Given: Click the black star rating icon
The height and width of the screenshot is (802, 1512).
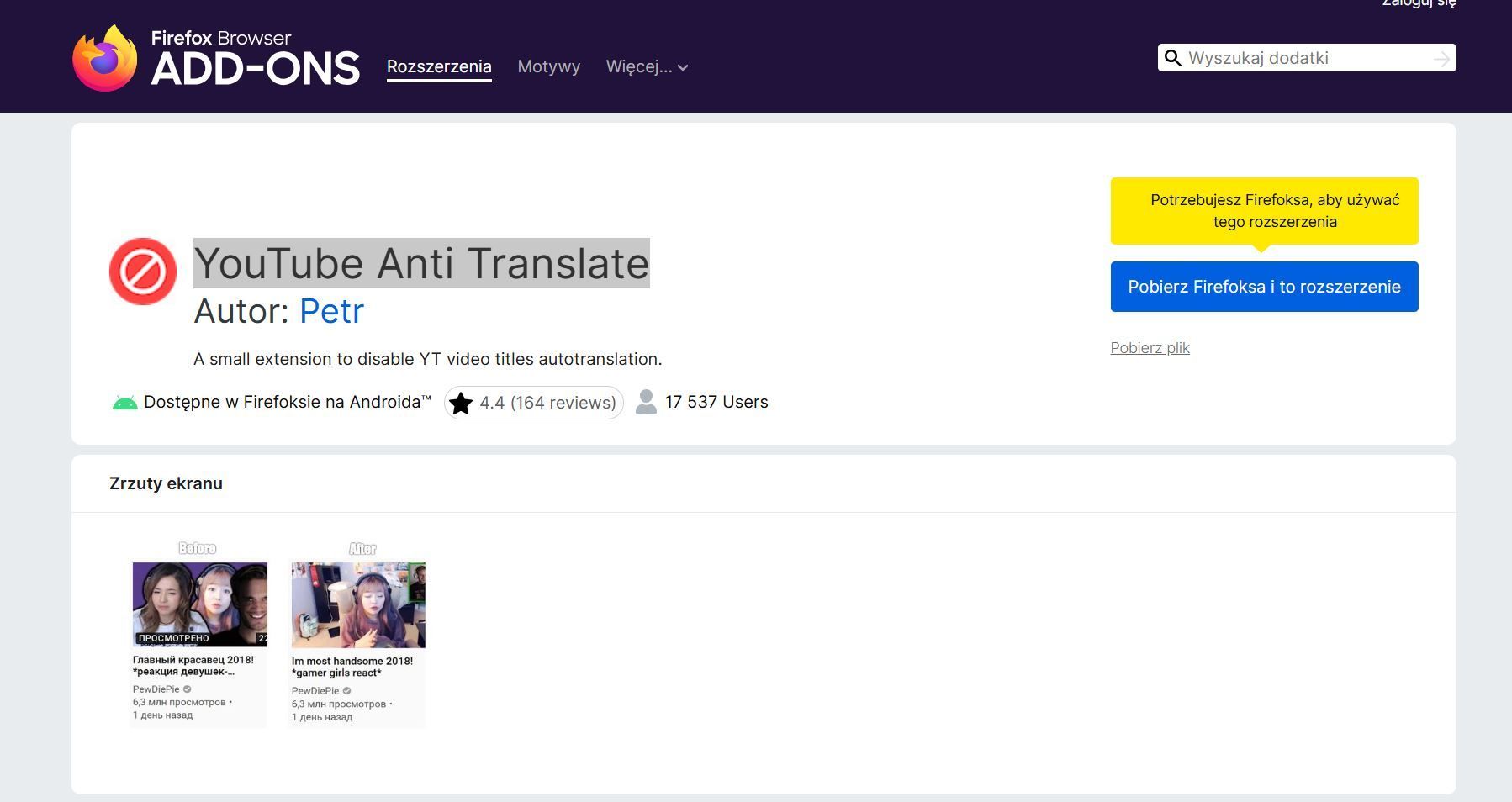Looking at the screenshot, I should click(461, 404).
